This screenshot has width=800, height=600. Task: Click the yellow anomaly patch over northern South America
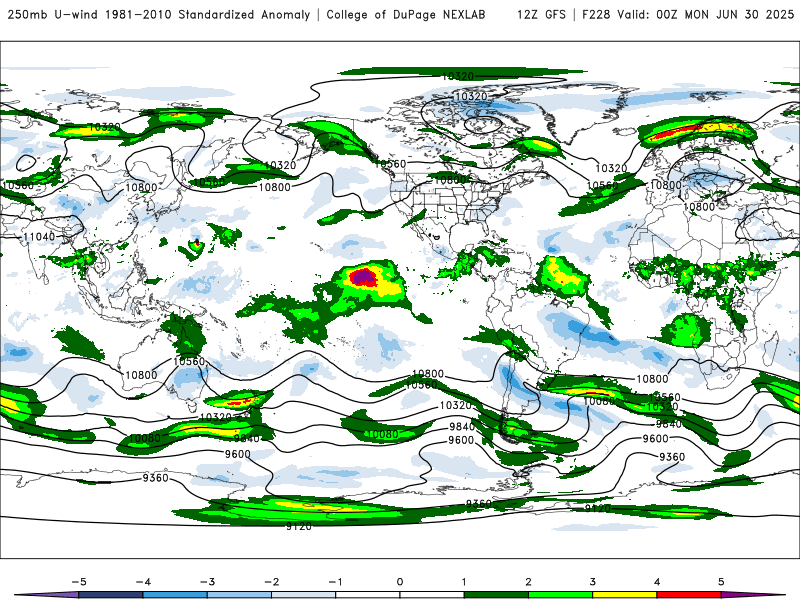pyautogui.click(x=561, y=276)
